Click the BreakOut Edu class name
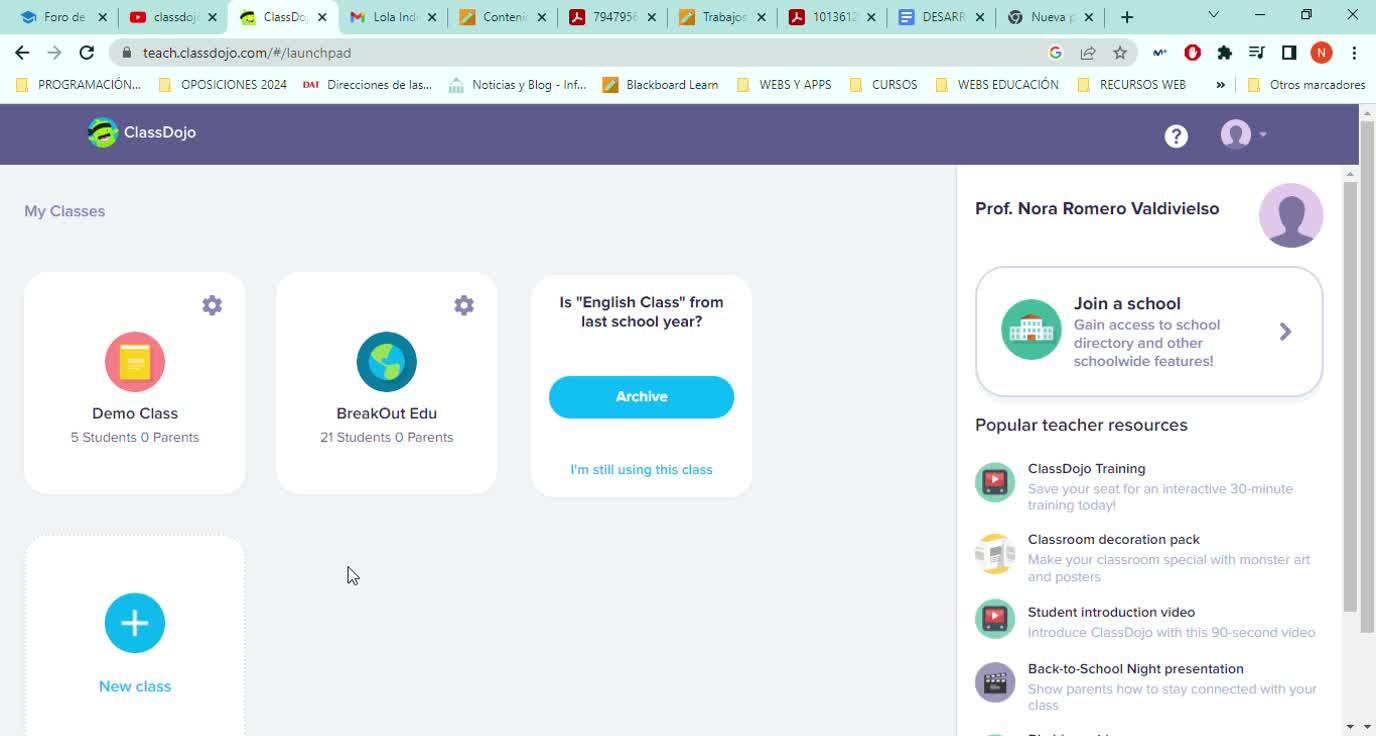1376x736 pixels. (x=387, y=414)
